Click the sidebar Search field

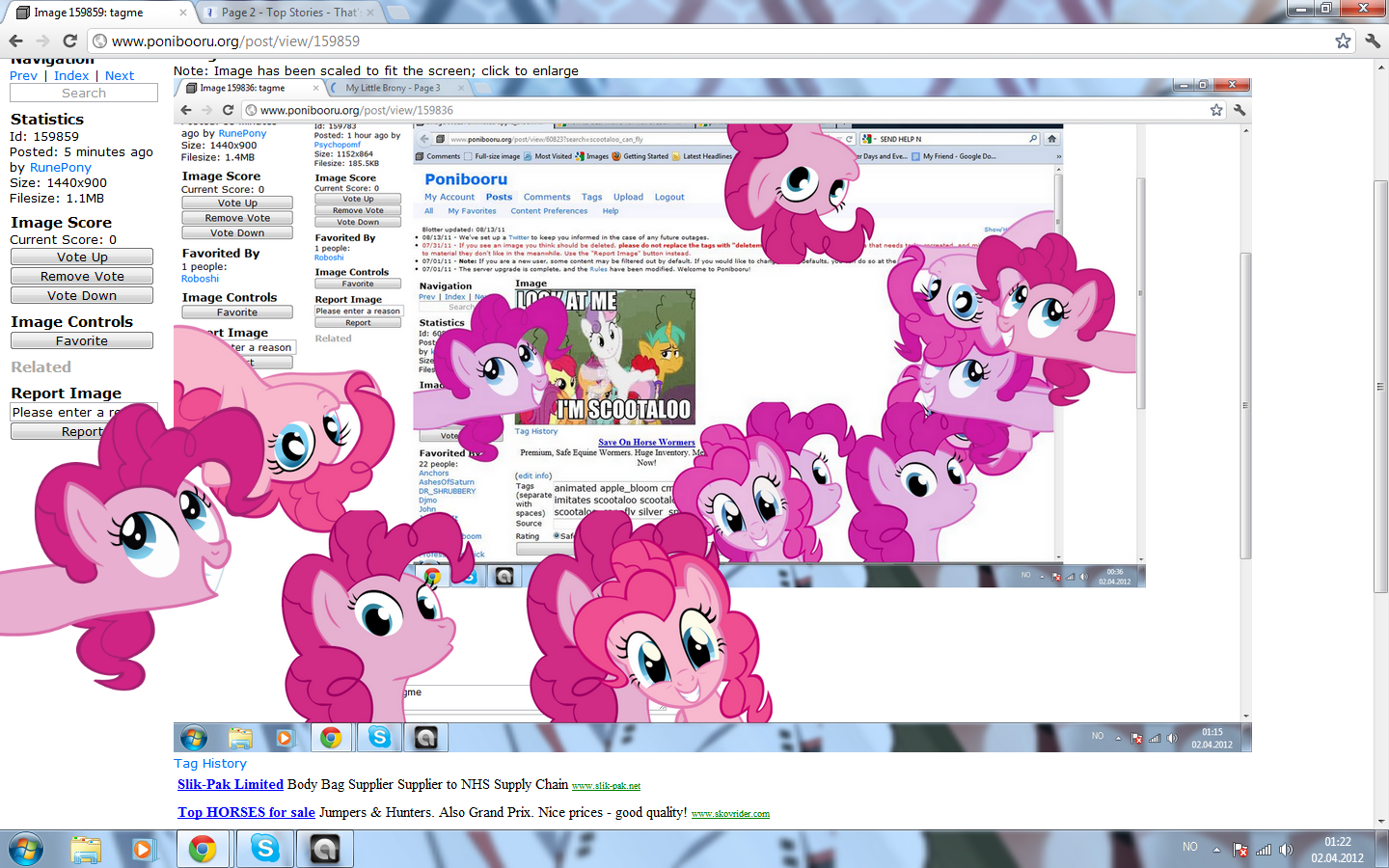tap(84, 93)
